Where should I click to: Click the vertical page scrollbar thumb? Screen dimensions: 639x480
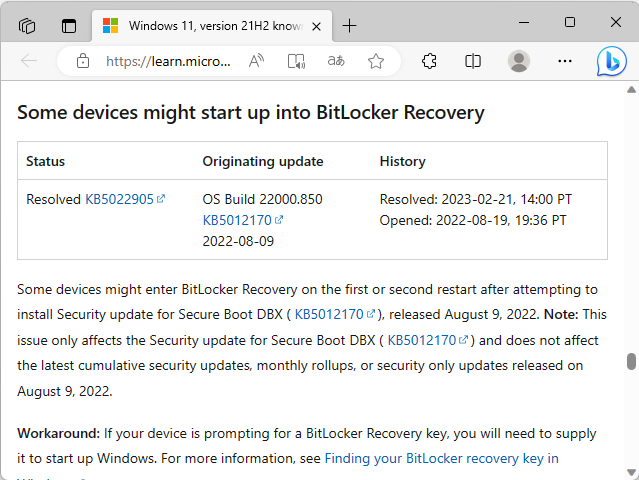click(631, 361)
